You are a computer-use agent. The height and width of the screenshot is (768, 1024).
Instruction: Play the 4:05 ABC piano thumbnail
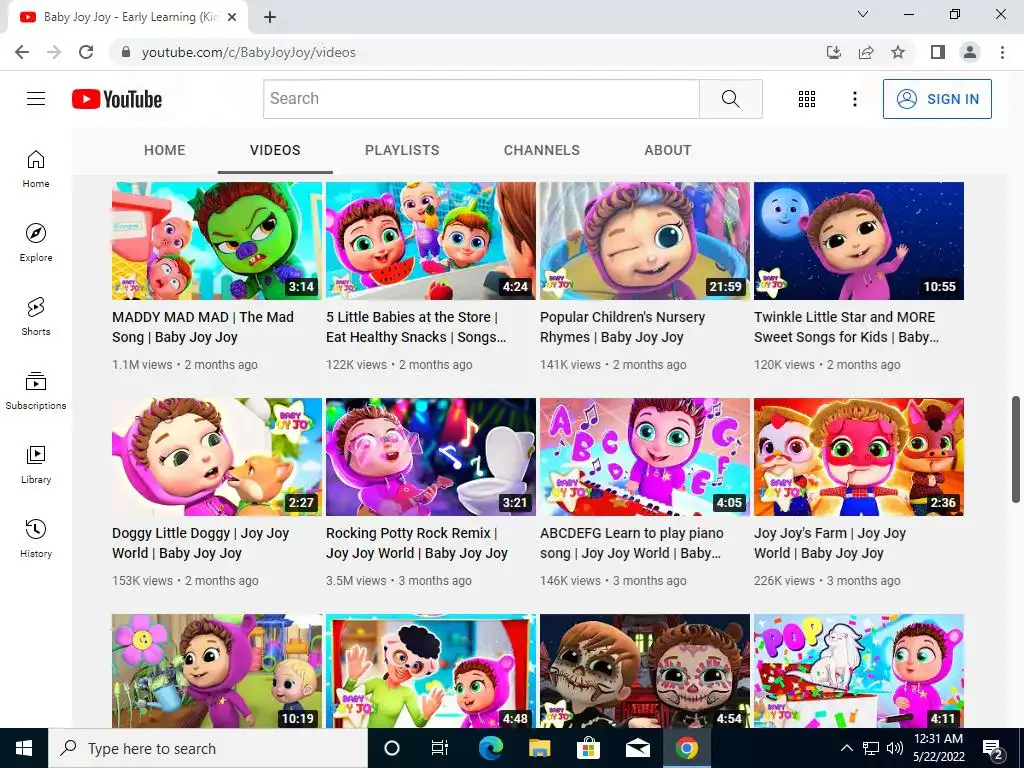tap(645, 457)
